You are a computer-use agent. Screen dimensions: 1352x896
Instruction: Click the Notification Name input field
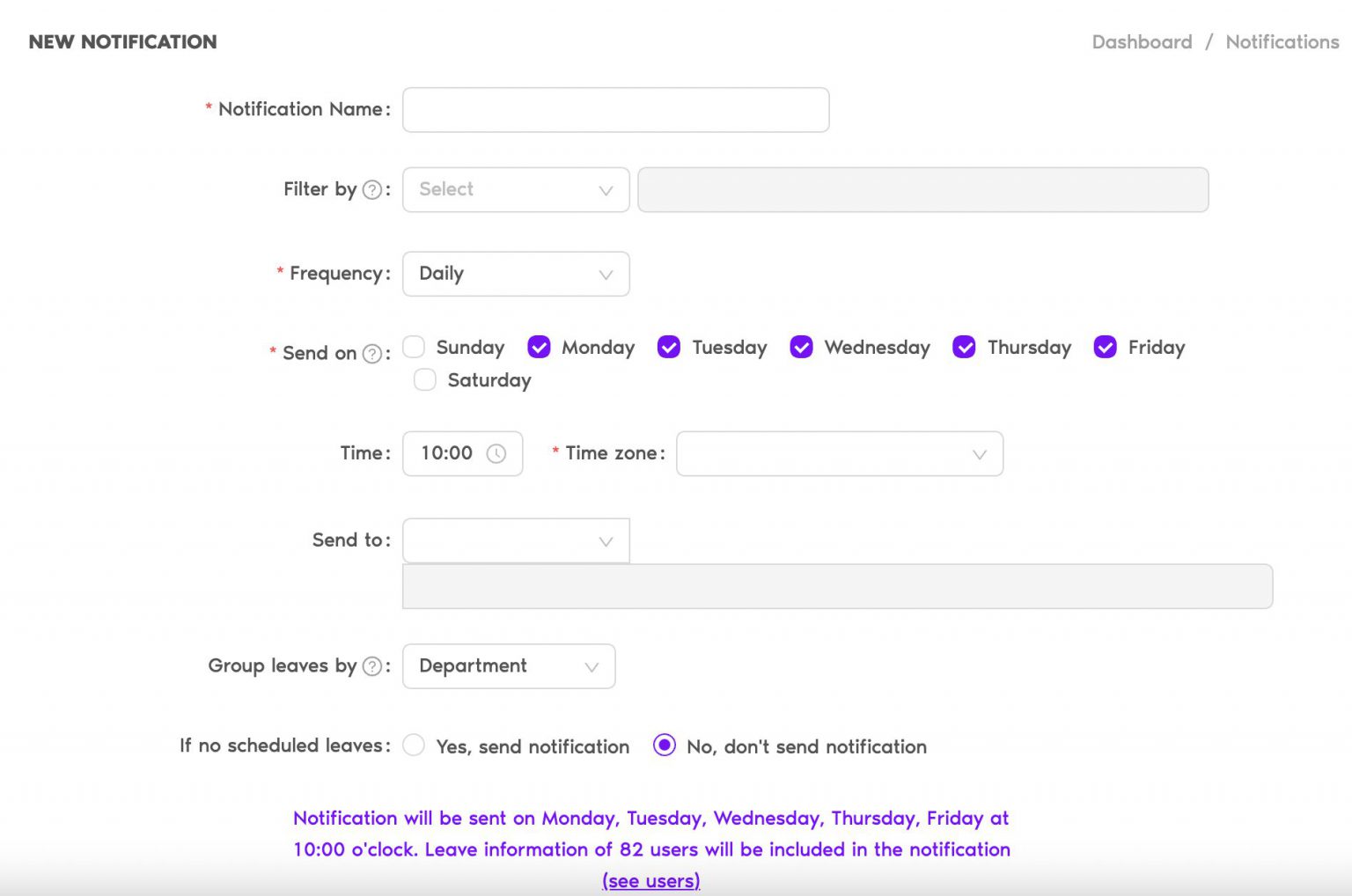pos(614,109)
